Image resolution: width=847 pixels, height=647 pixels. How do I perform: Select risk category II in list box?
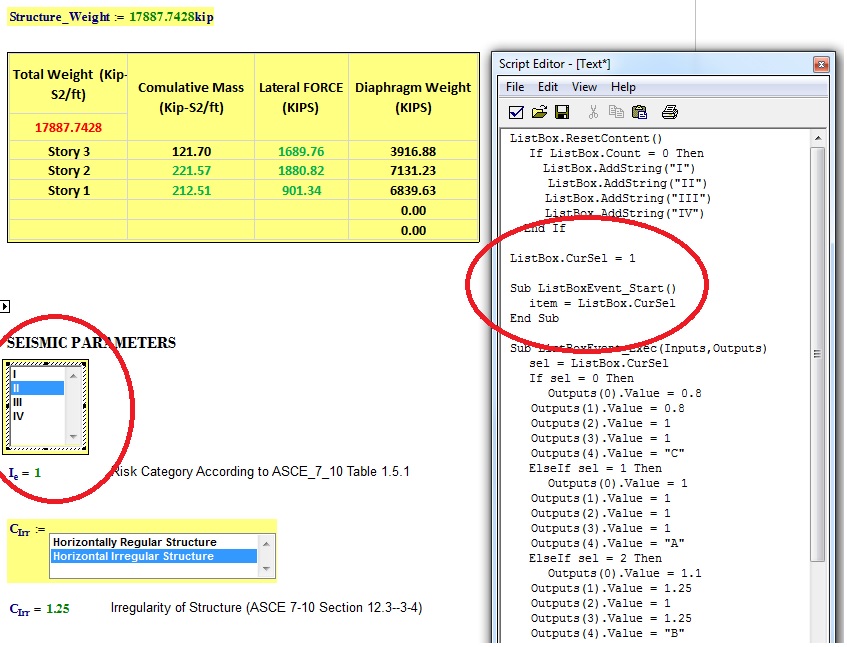37,388
